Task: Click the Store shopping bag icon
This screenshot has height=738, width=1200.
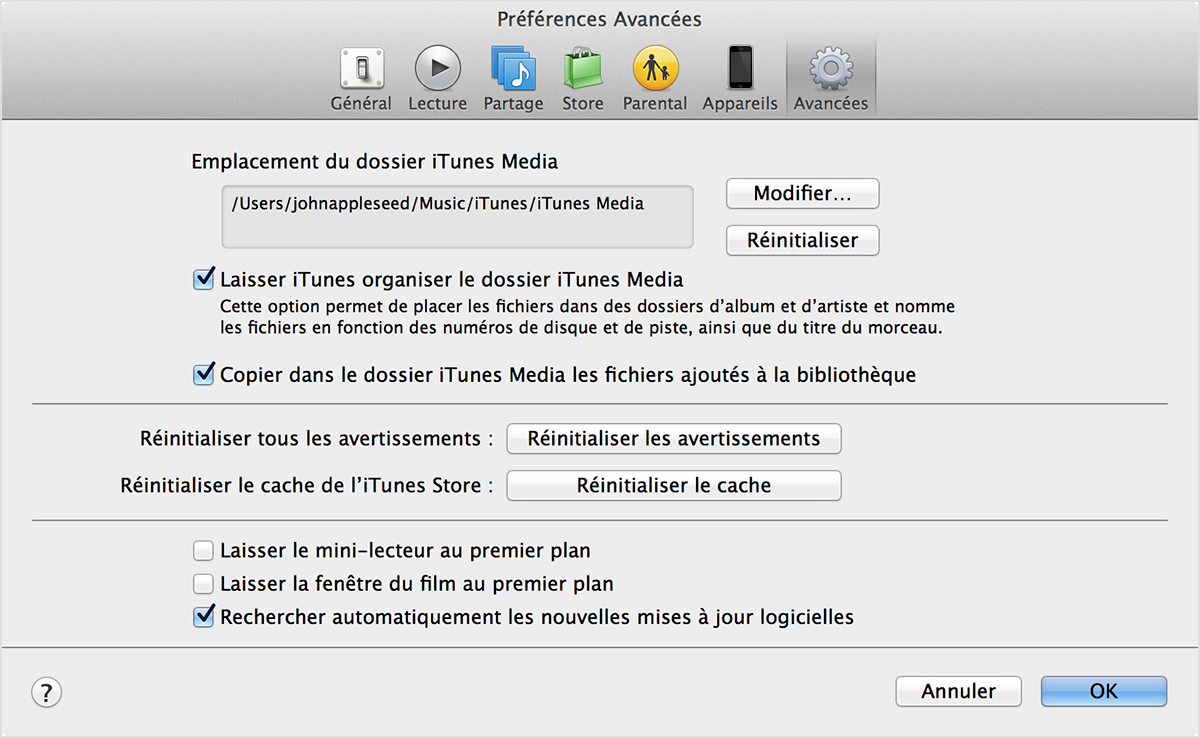Action: [582, 70]
